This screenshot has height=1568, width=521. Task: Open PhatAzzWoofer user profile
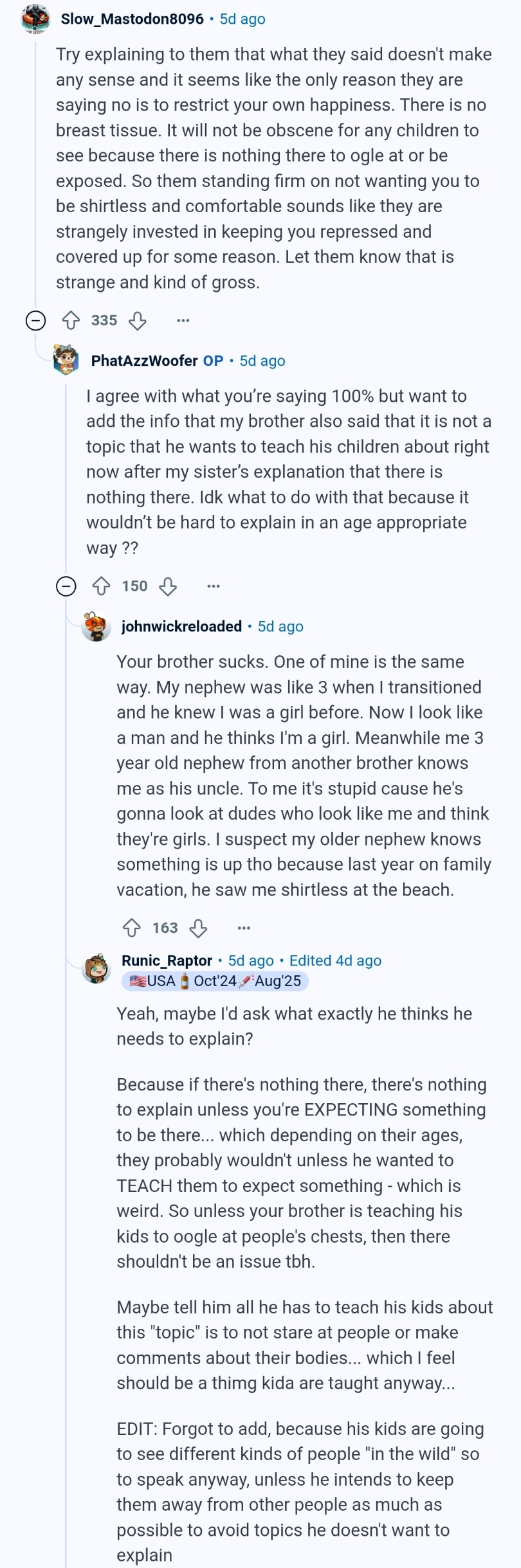pos(144,361)
